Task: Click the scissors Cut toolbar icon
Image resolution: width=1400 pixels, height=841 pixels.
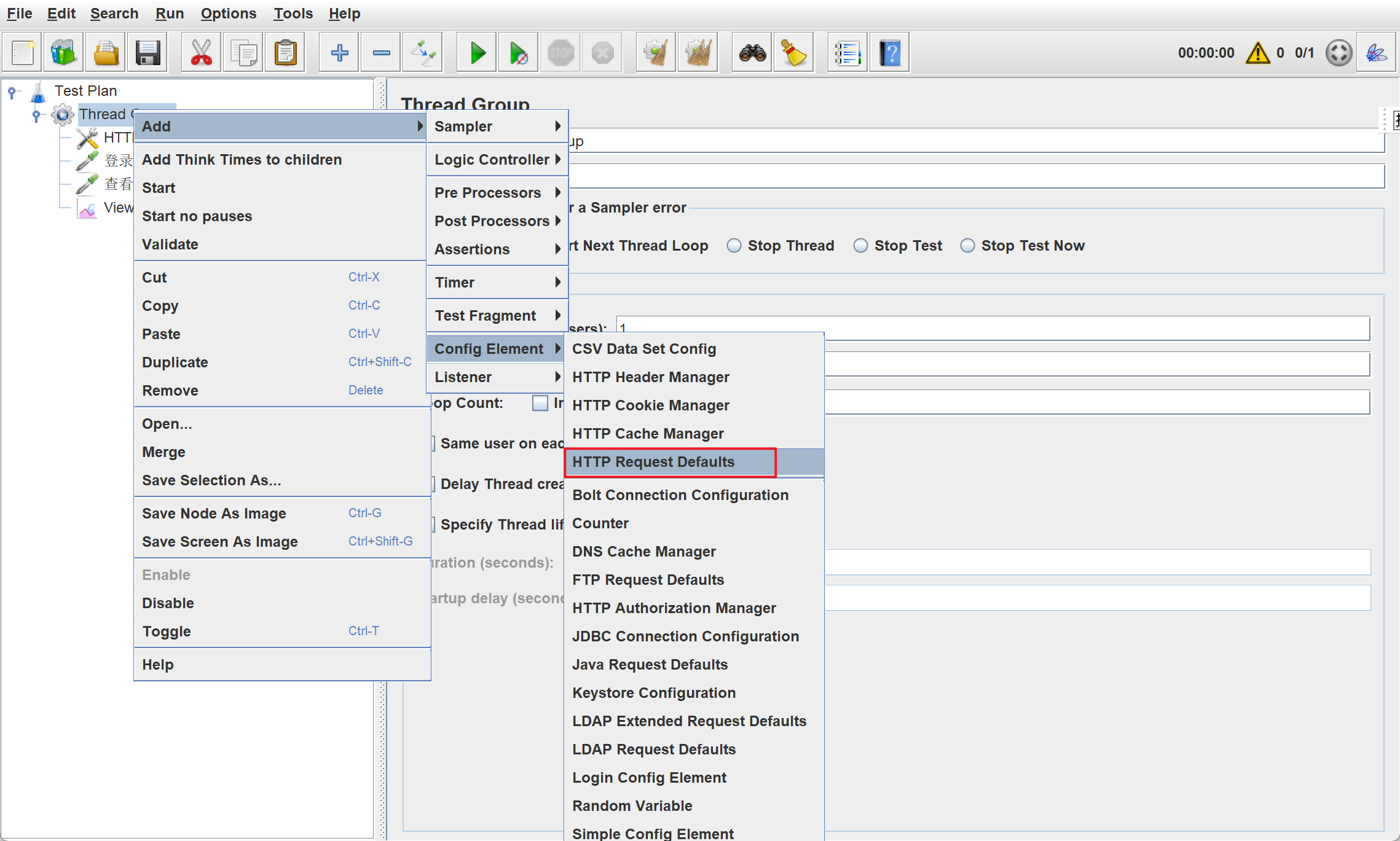Action: [x=202, y=53]
